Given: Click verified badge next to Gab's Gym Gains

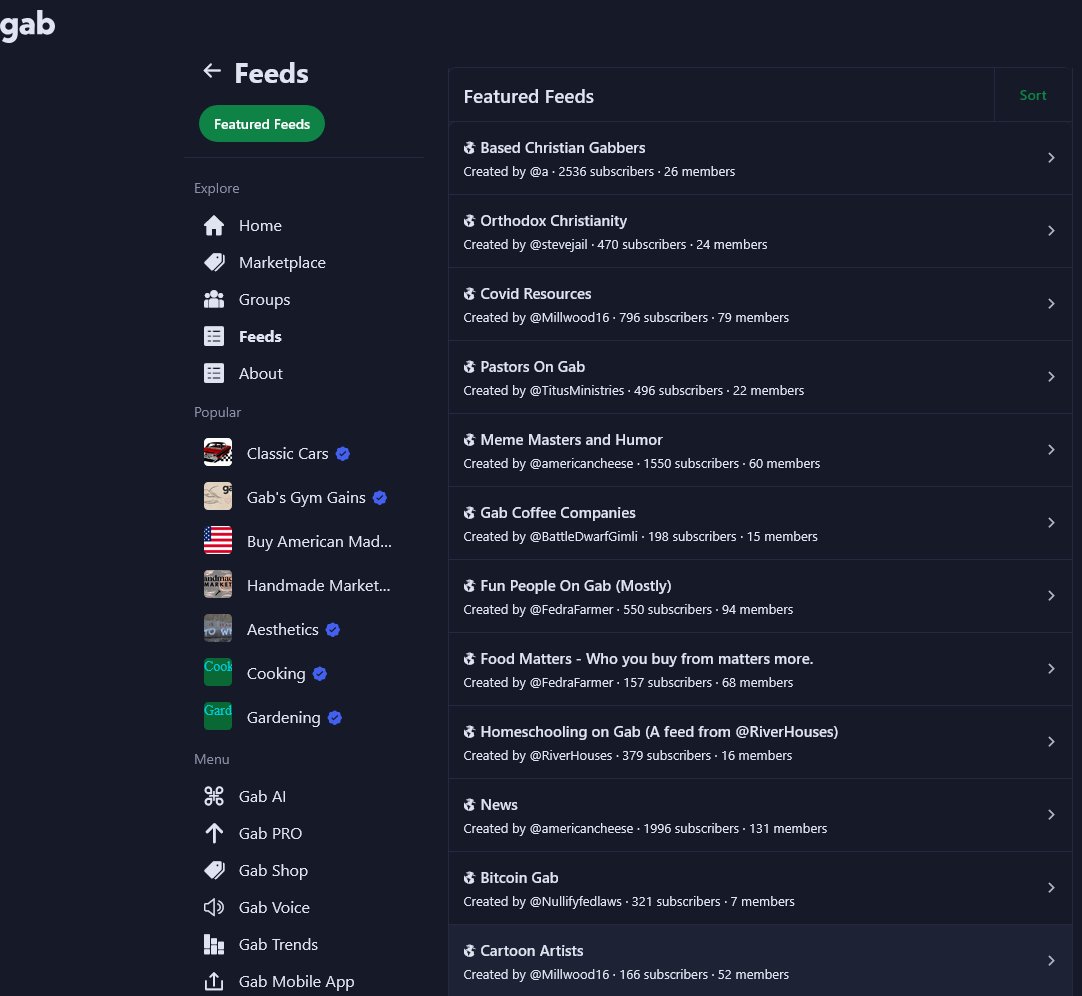Looking at the screenshot, I should (x=380, y=498).
